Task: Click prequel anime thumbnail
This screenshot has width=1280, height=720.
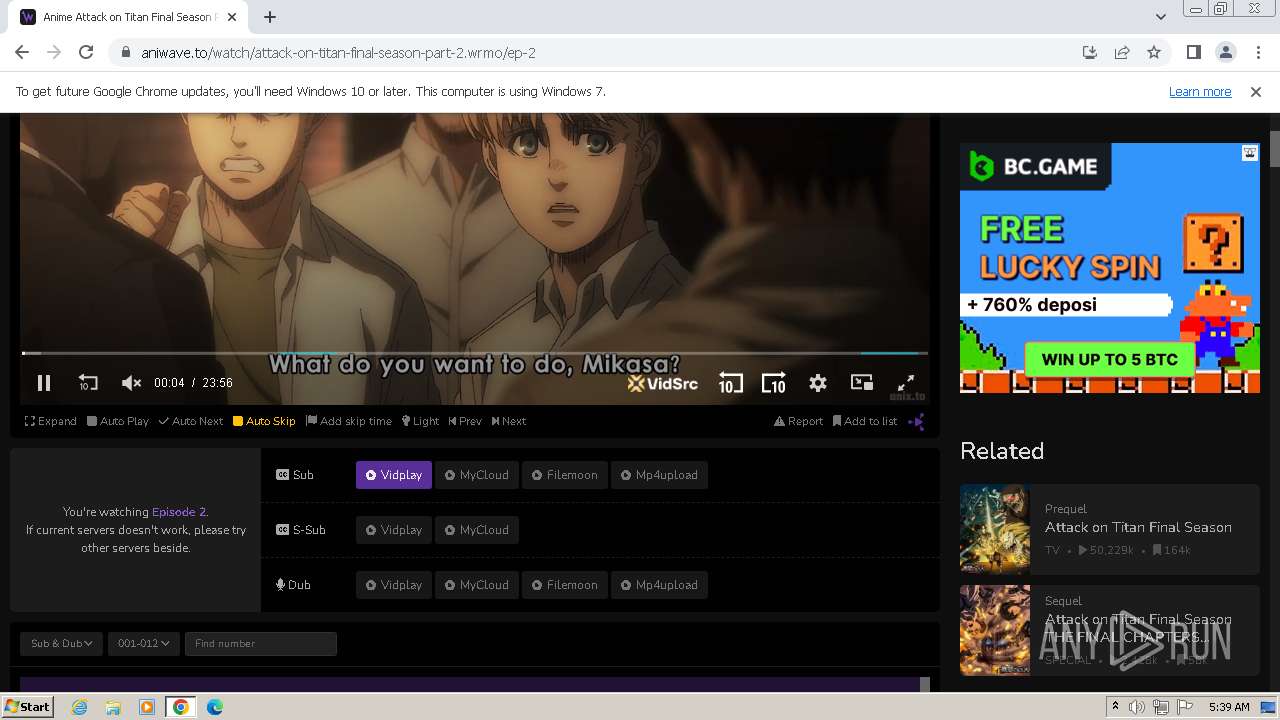Action: (x=995, y=530)
